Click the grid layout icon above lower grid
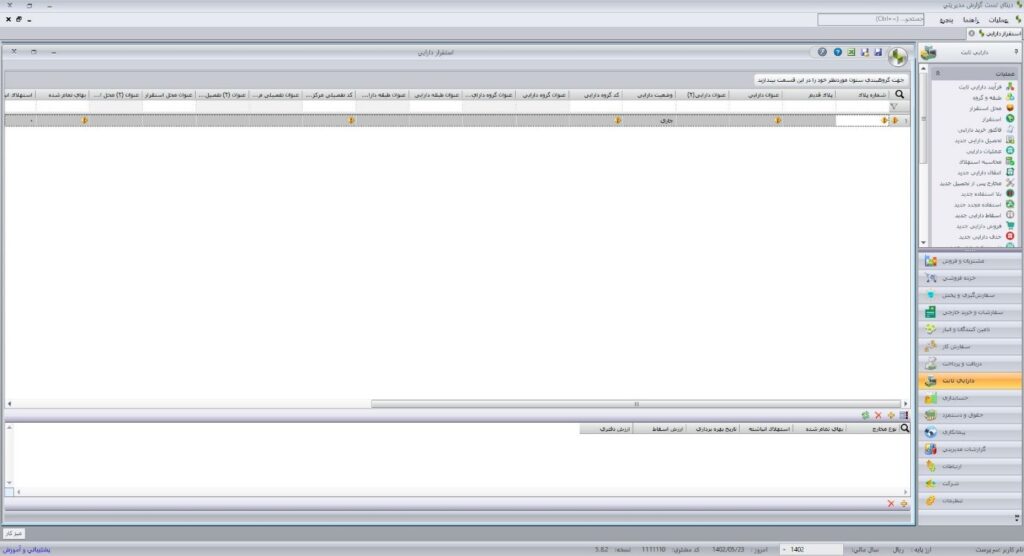This screenshot has height=556, width=1024. [904, 416]
